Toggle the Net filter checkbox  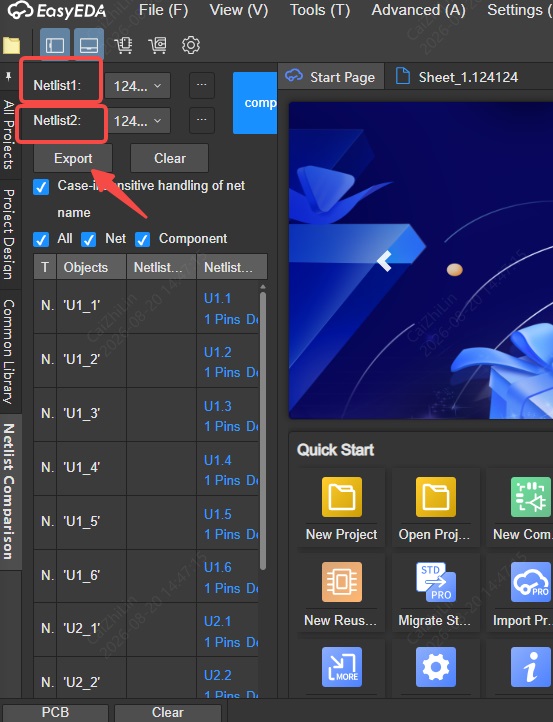[88, 239]
